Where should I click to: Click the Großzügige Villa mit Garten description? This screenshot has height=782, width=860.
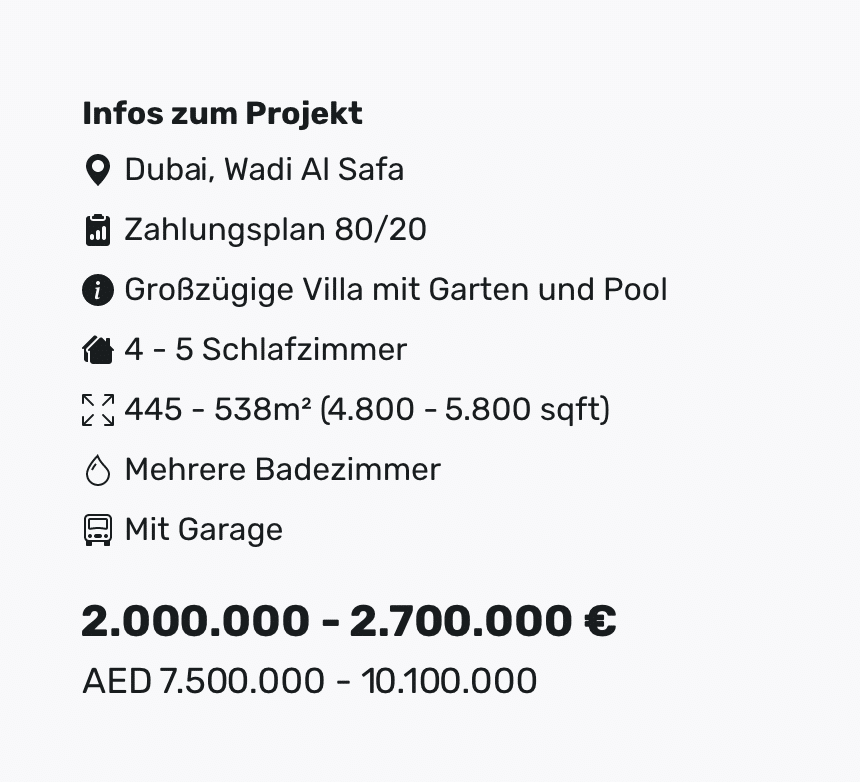pyautogui.click(x=396, y=290)
